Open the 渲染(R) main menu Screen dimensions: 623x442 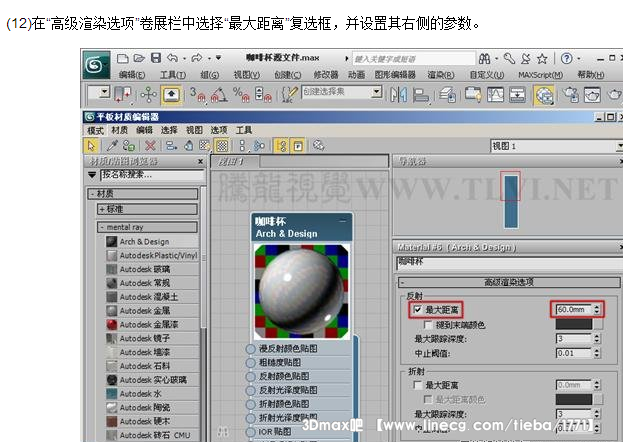441,75
